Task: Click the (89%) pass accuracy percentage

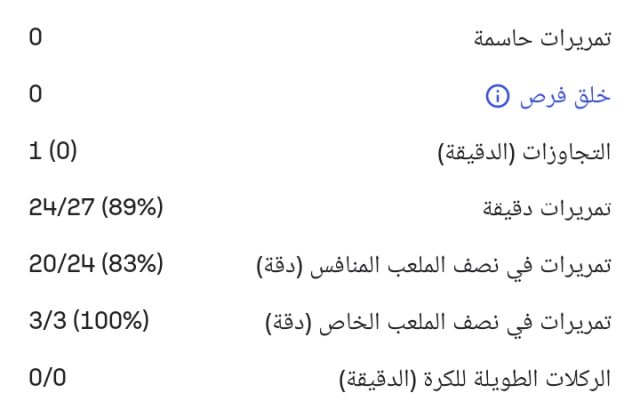Action: click(x=131, y=210)
